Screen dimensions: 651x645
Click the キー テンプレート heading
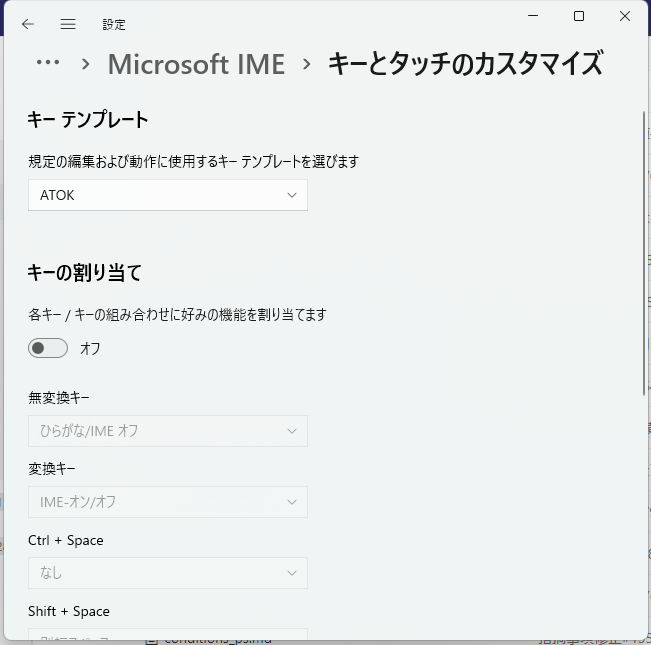tap(88, 120)
